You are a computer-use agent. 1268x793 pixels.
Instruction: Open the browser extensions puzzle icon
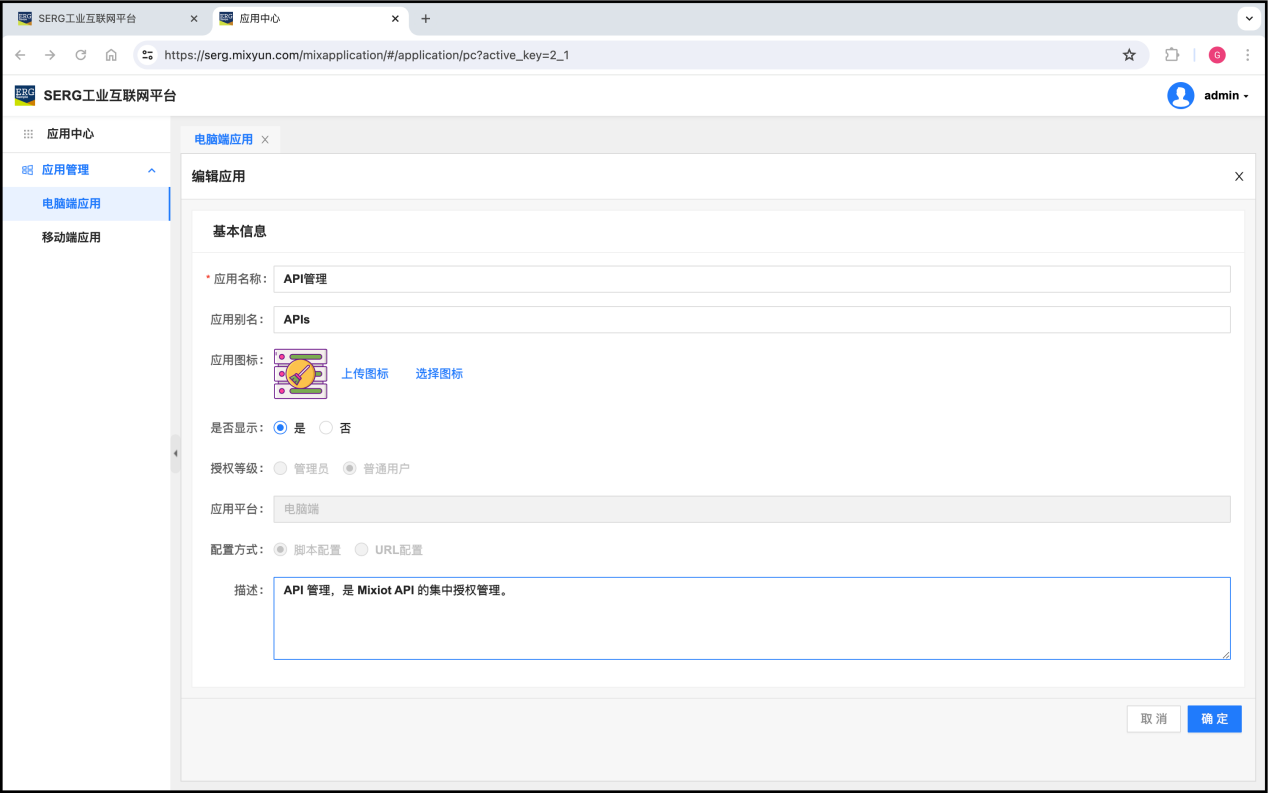click(x=1172, y=55)
